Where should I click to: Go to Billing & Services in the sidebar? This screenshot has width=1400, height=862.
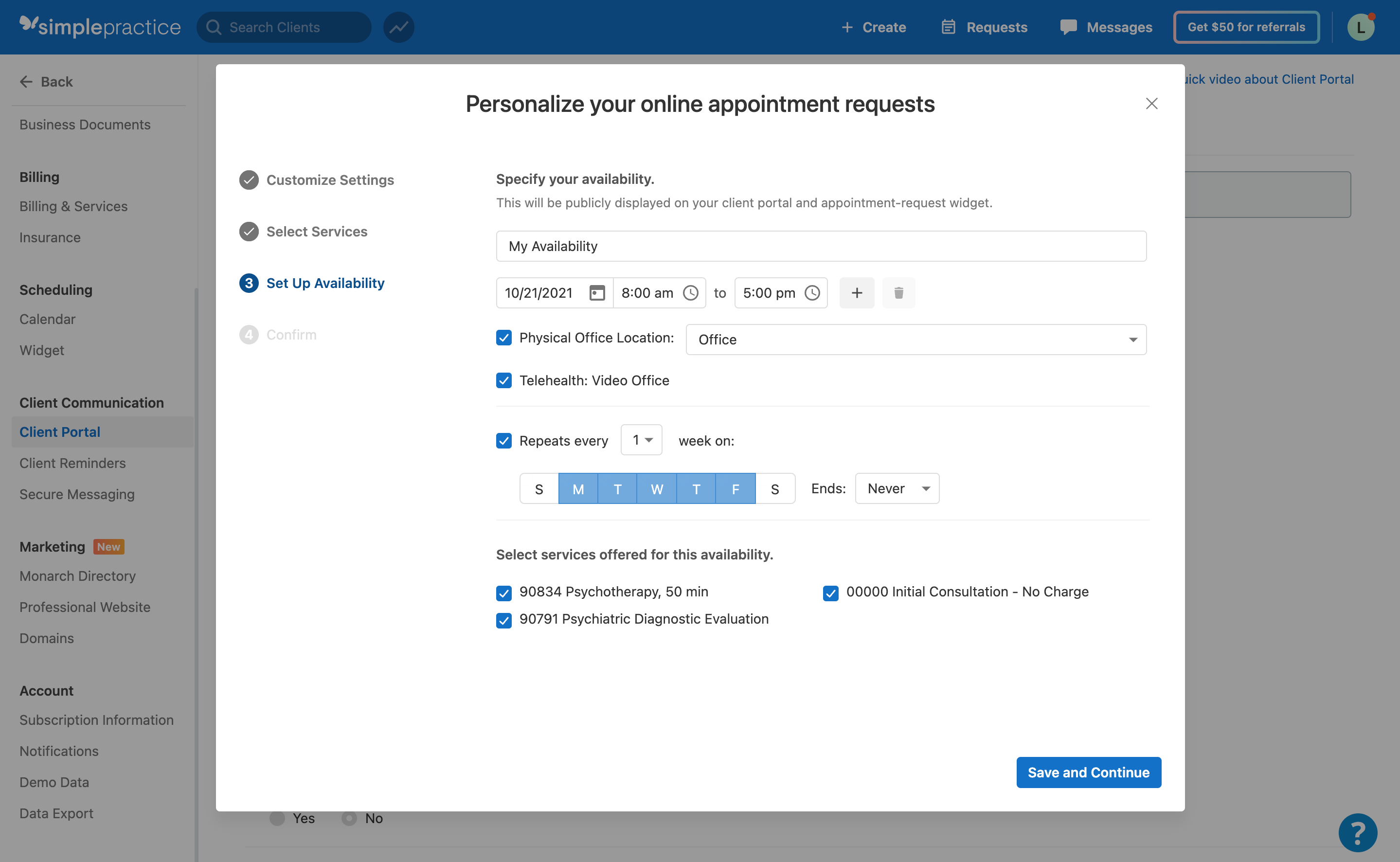pyautogui.click(x=73, y=206)
